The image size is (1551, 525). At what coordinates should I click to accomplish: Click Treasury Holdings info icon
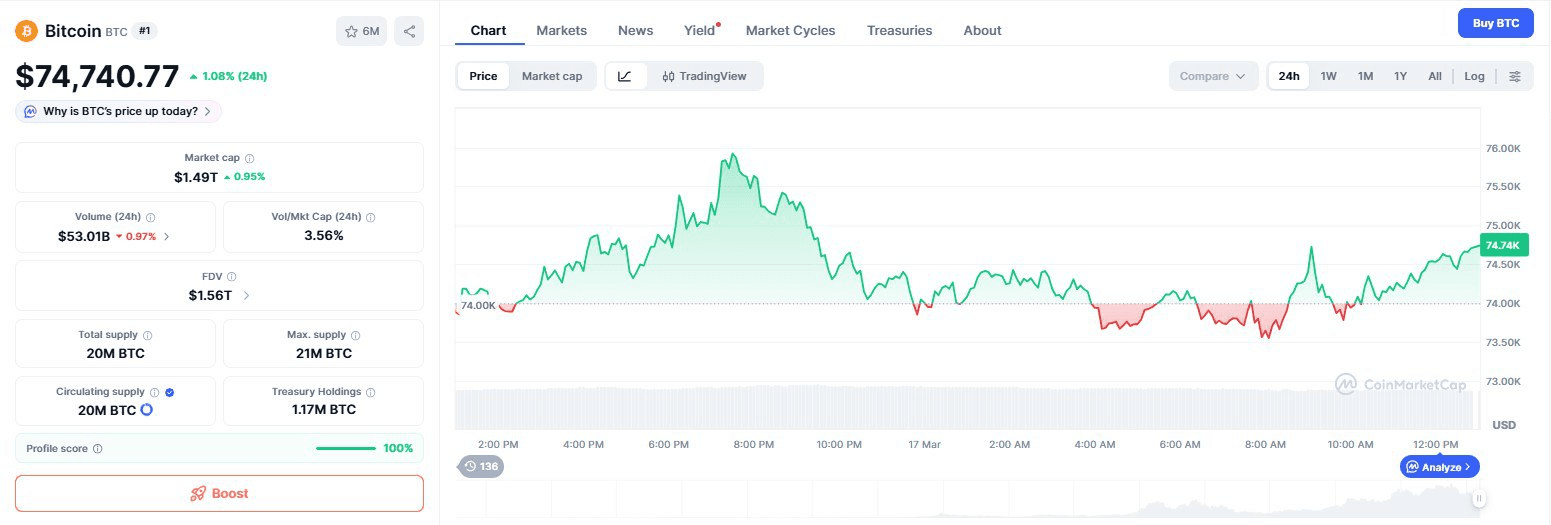[x=371, y=393]
